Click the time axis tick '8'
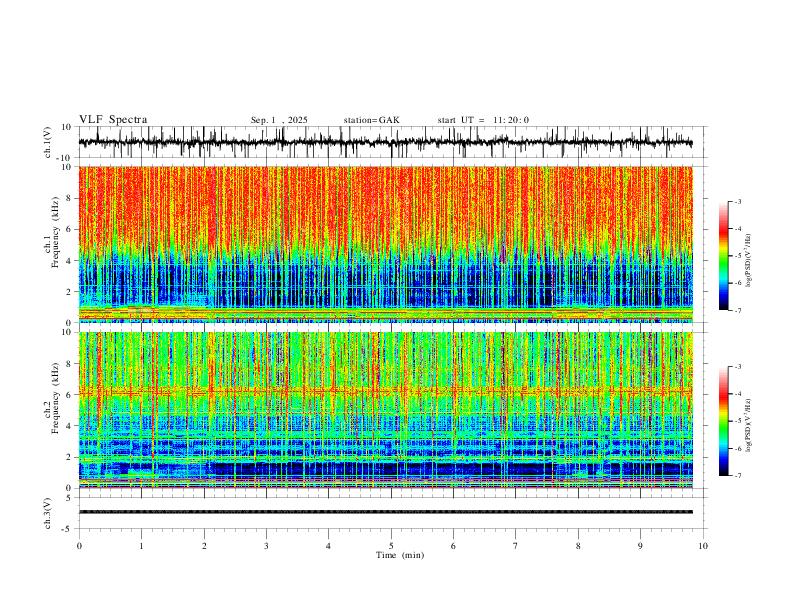The width and height of the screenshot is (792, 612). coord(578,546)
